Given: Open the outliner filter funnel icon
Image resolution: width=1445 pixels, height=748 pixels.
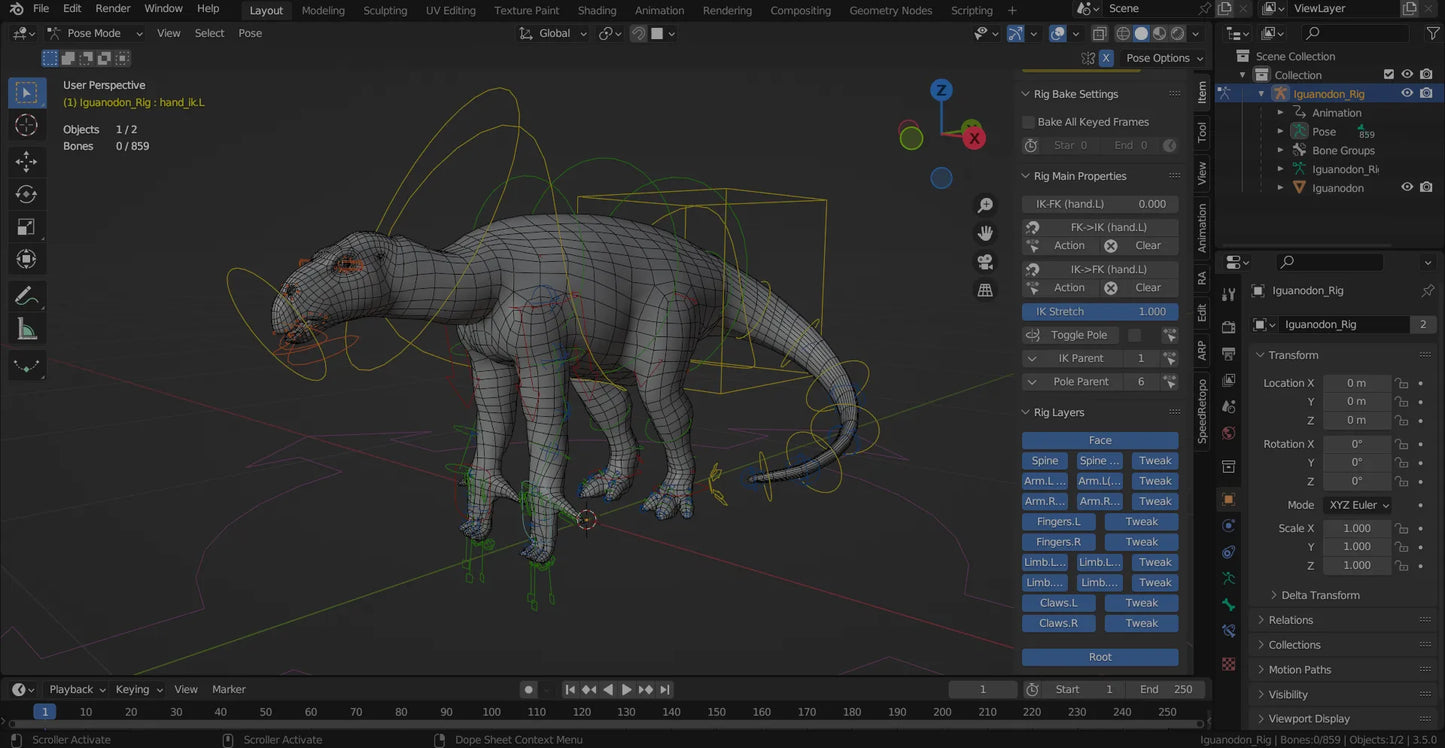Looking at the screenshot, I should pyautogui.click(x=1431, y=33).
